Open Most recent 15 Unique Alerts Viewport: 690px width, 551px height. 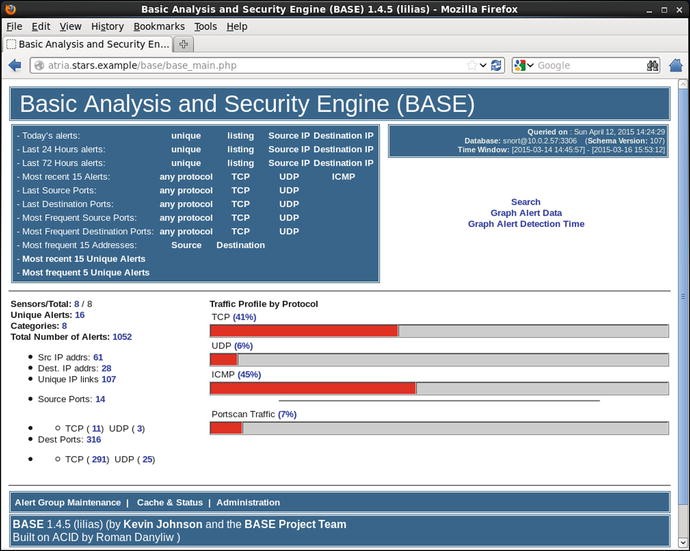84,259
